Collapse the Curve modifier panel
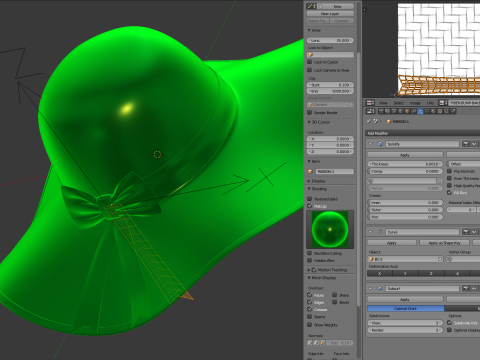The image size is (480, 360). 370,232
